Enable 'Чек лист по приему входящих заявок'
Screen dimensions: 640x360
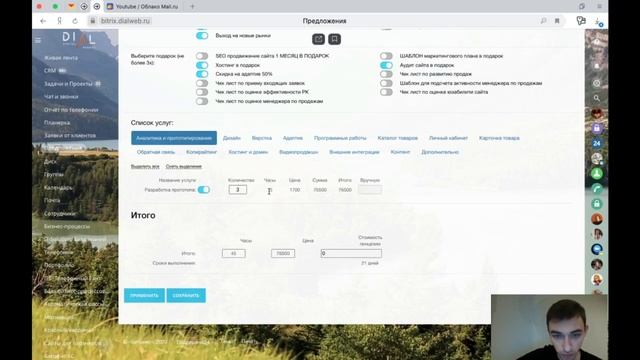(202, 83)
